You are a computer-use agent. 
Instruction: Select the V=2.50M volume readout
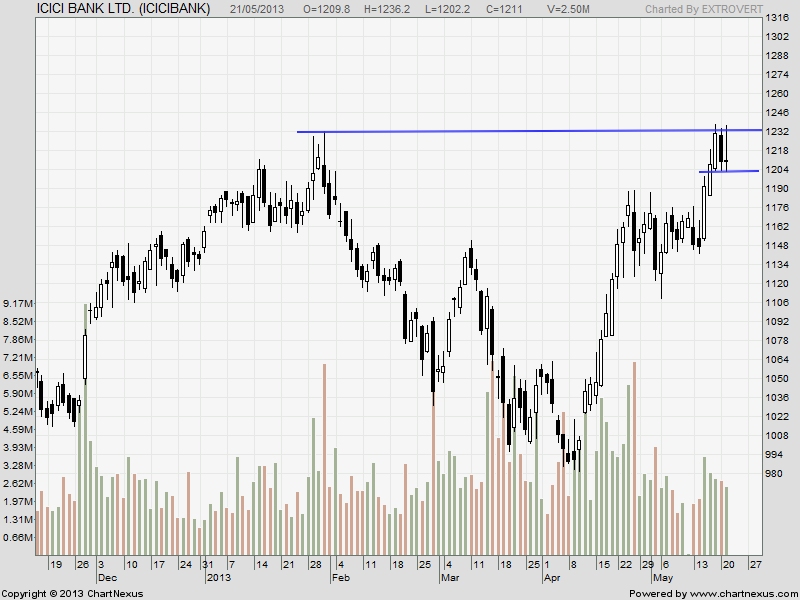589,9
